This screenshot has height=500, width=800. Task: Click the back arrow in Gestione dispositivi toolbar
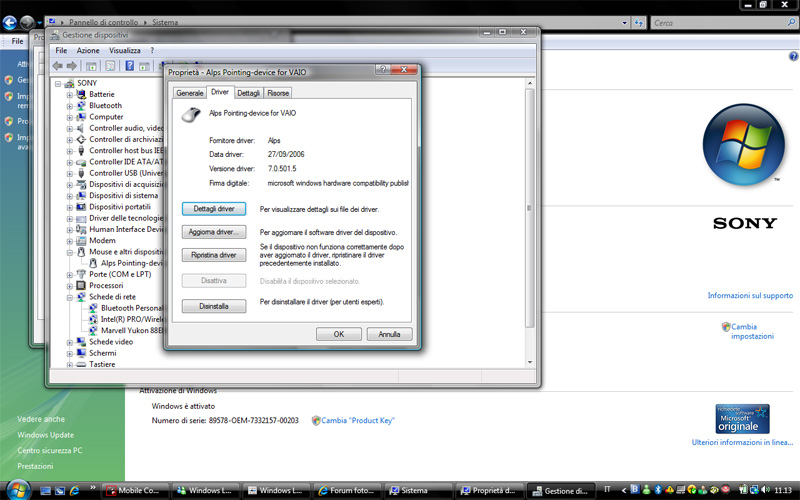point(58,66)
